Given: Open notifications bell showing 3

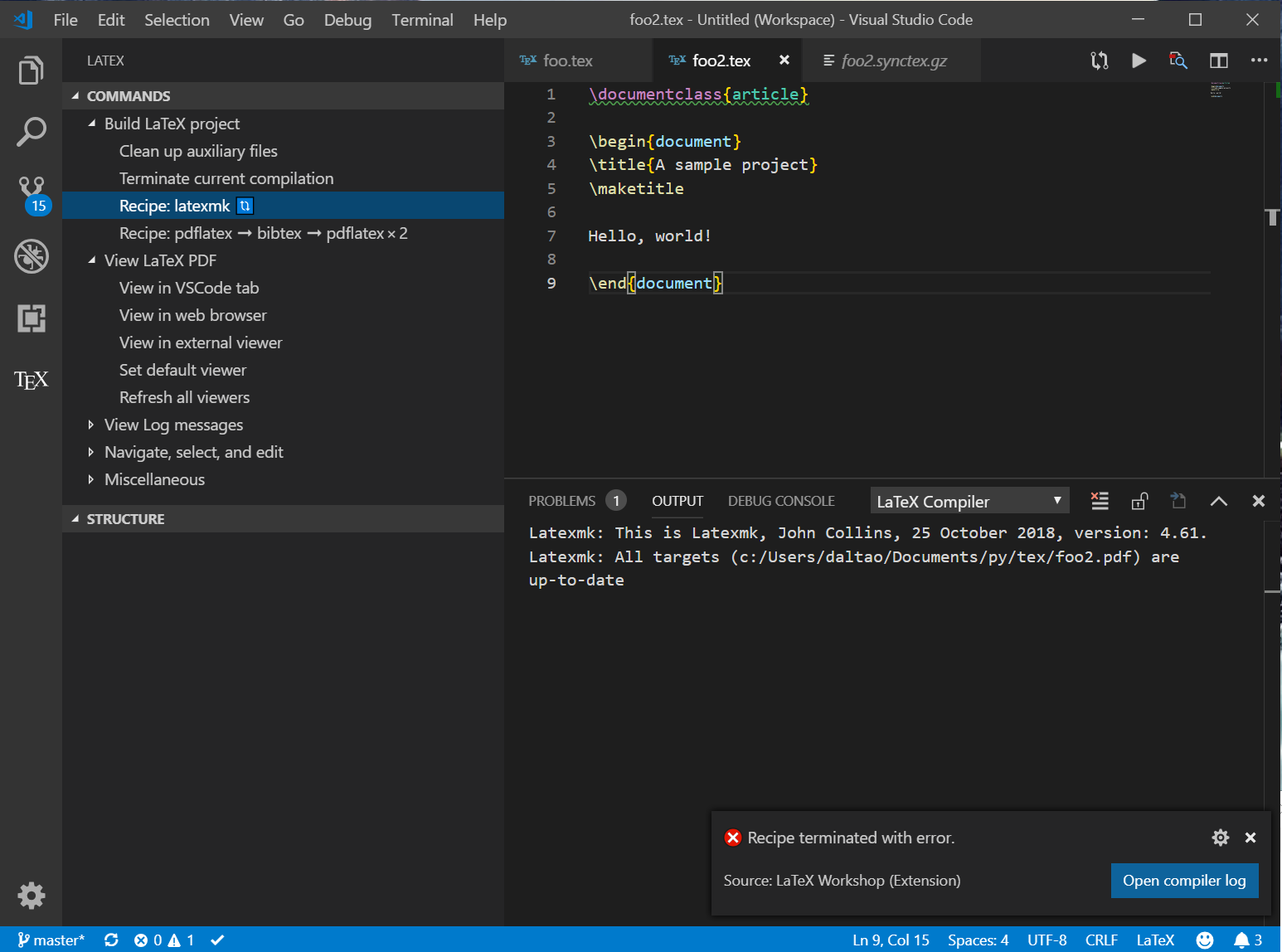Looking at the screenshot, I should pos(1248,940).
